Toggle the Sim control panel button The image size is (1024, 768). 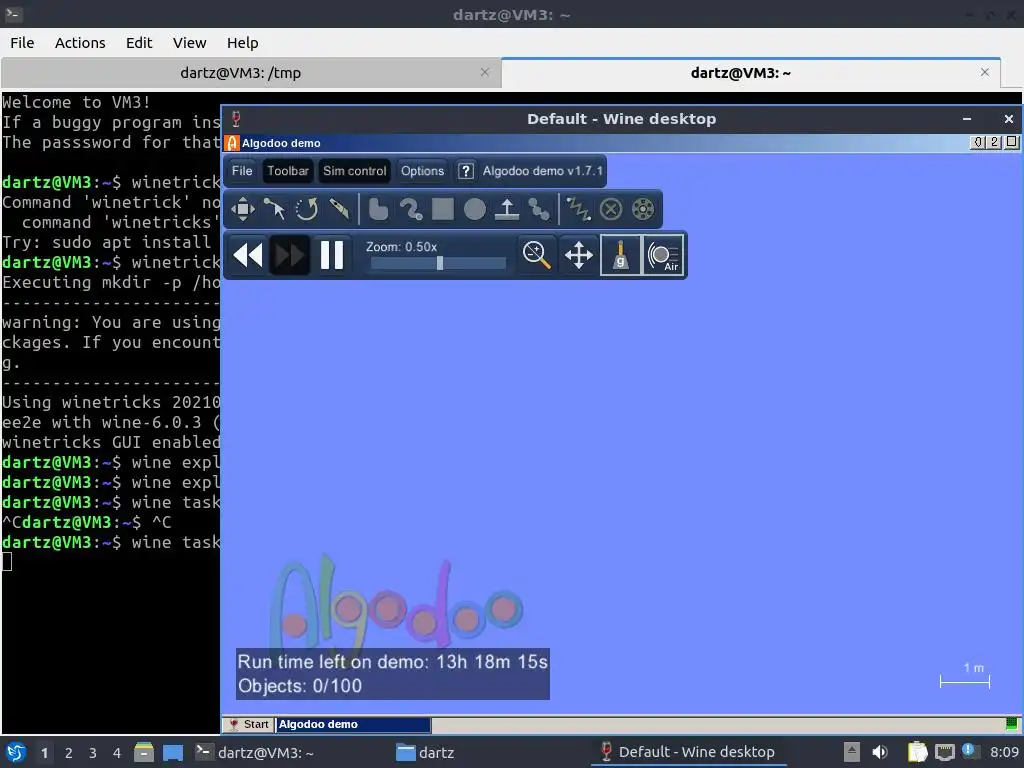point(355,171)
